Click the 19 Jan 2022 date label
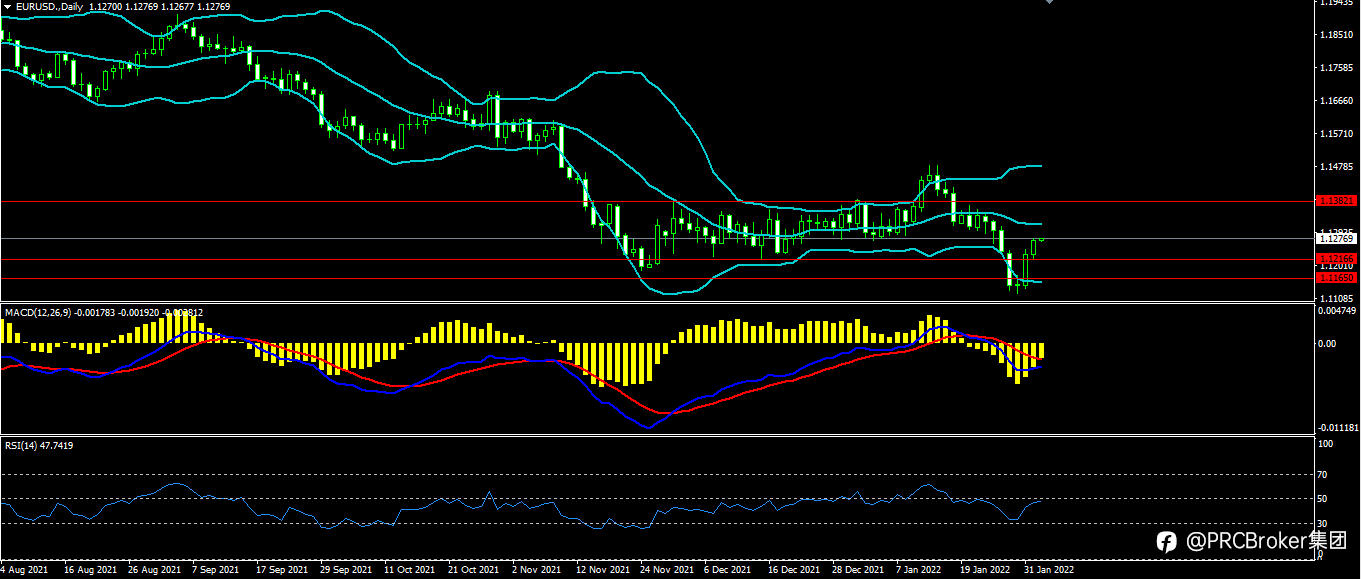1362x579 pixels. [x=986, y=570]
